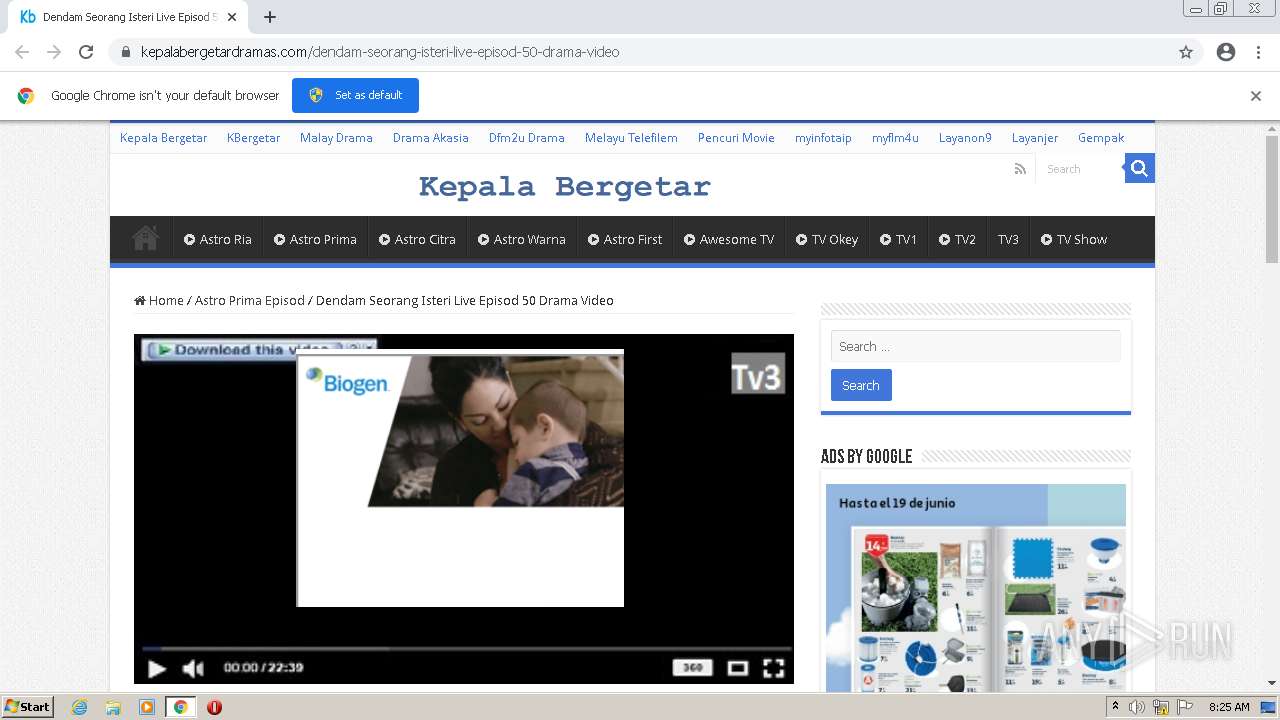Click the RSS feed icon
This screenshot has height=720, width=1280.
click(1020, 169)
